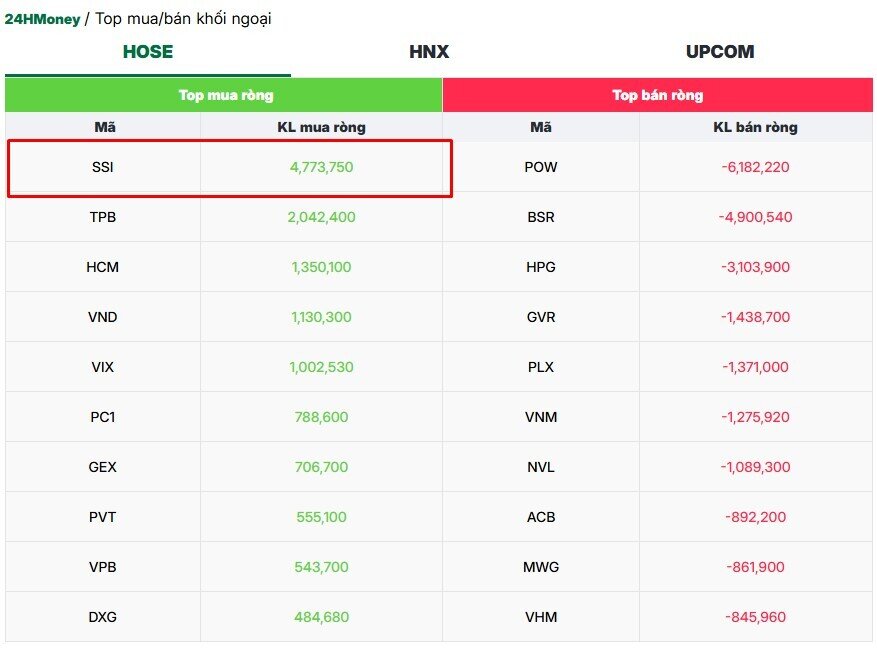The height and width of the screenshot is (652, 877).
Task: Select the ACB stock code
Action: coord(541,517)
